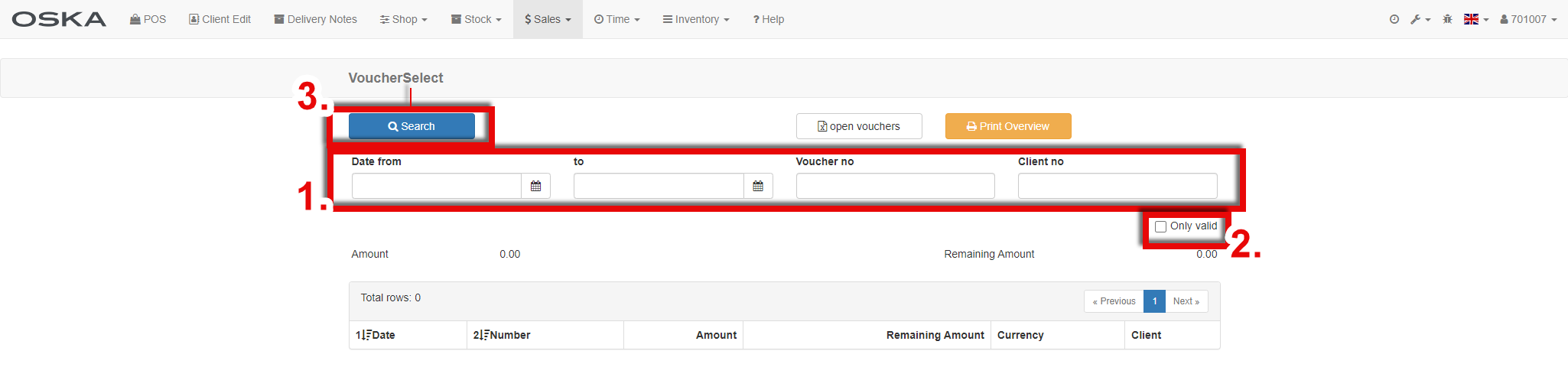Open the Delivery Notes menu item

click(315, 19)
